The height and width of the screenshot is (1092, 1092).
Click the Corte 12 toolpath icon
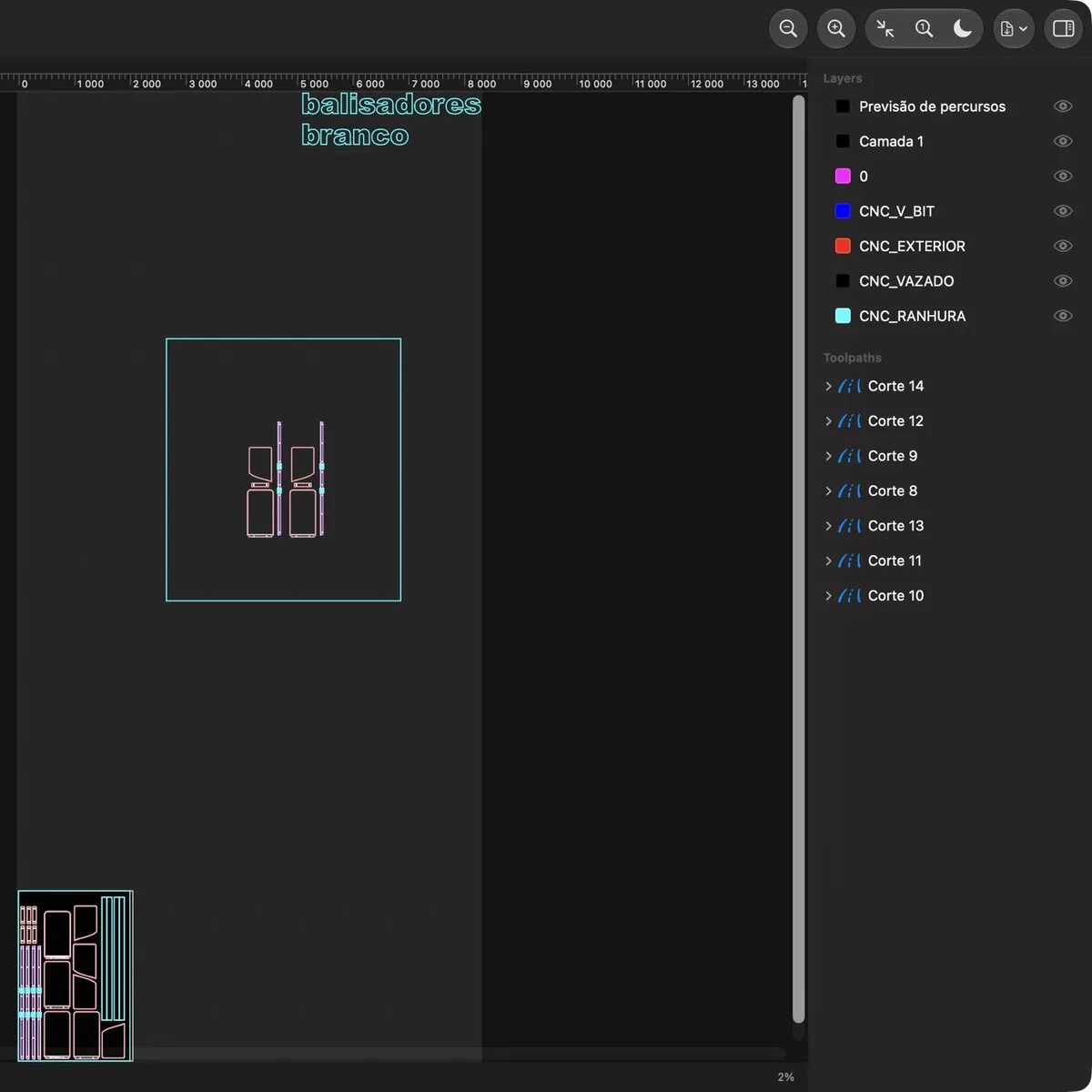coord(850,420)
